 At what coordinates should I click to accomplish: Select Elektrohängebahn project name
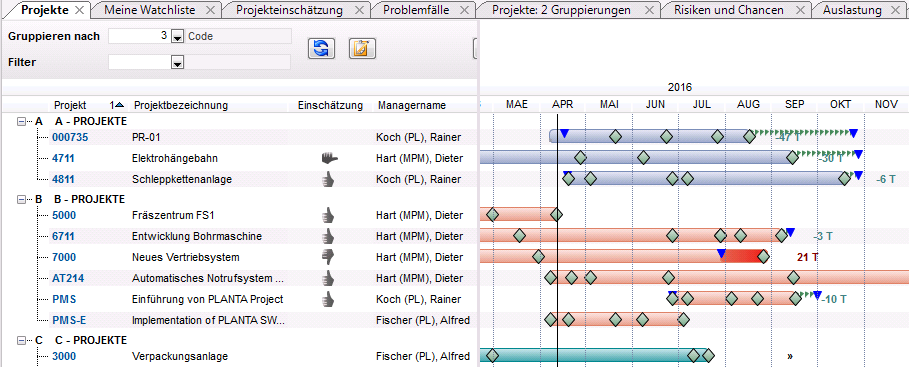coord(175,158)
